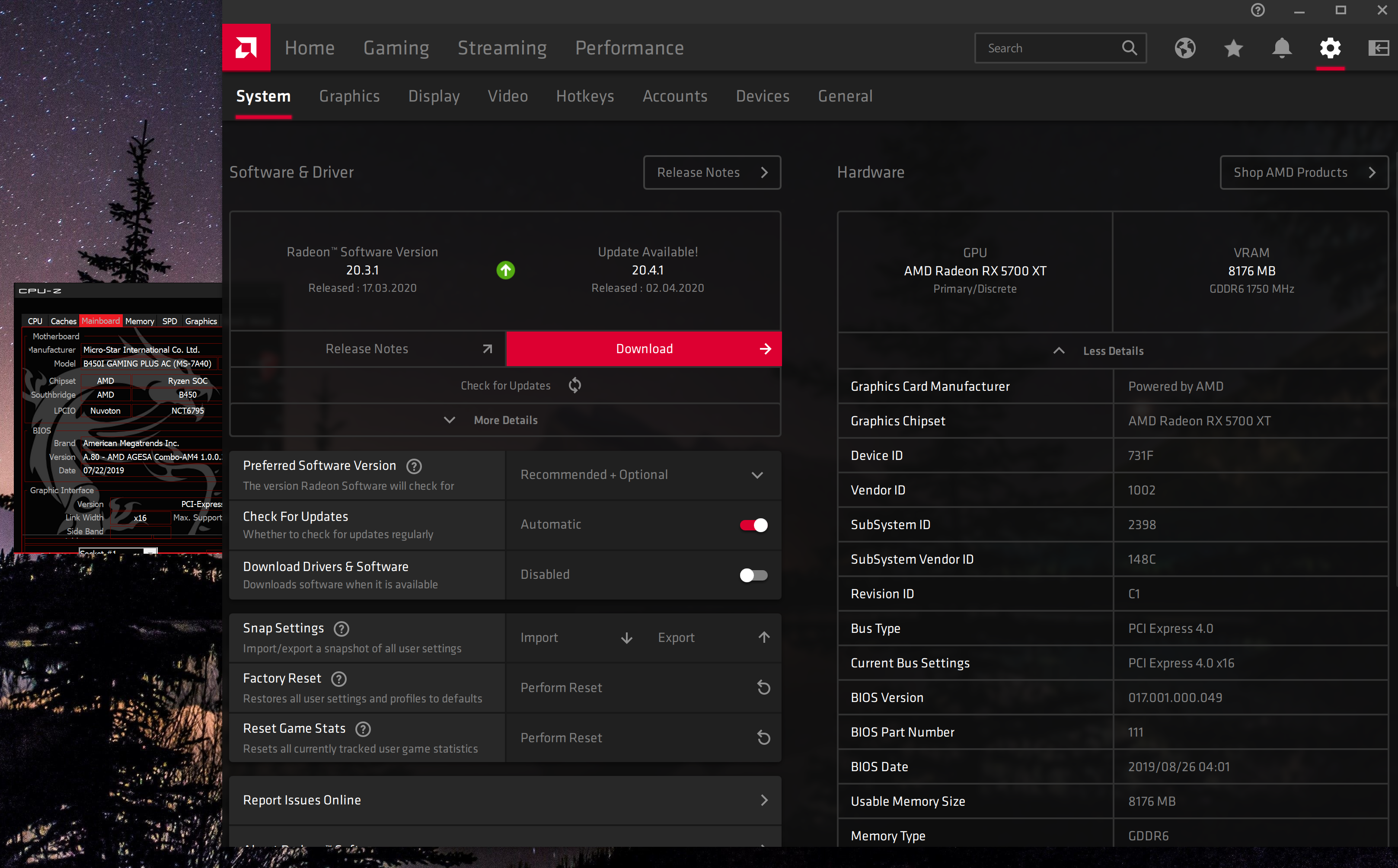
Task: Click Release Notes beside Download
Action: pos(367,348)
